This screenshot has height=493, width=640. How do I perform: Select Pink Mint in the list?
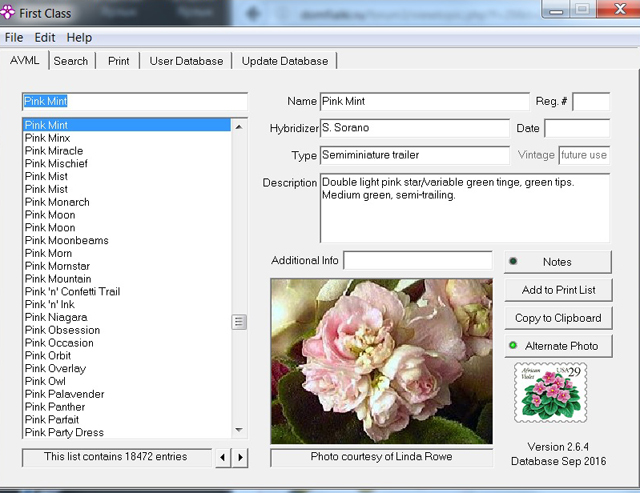(127, 125)
